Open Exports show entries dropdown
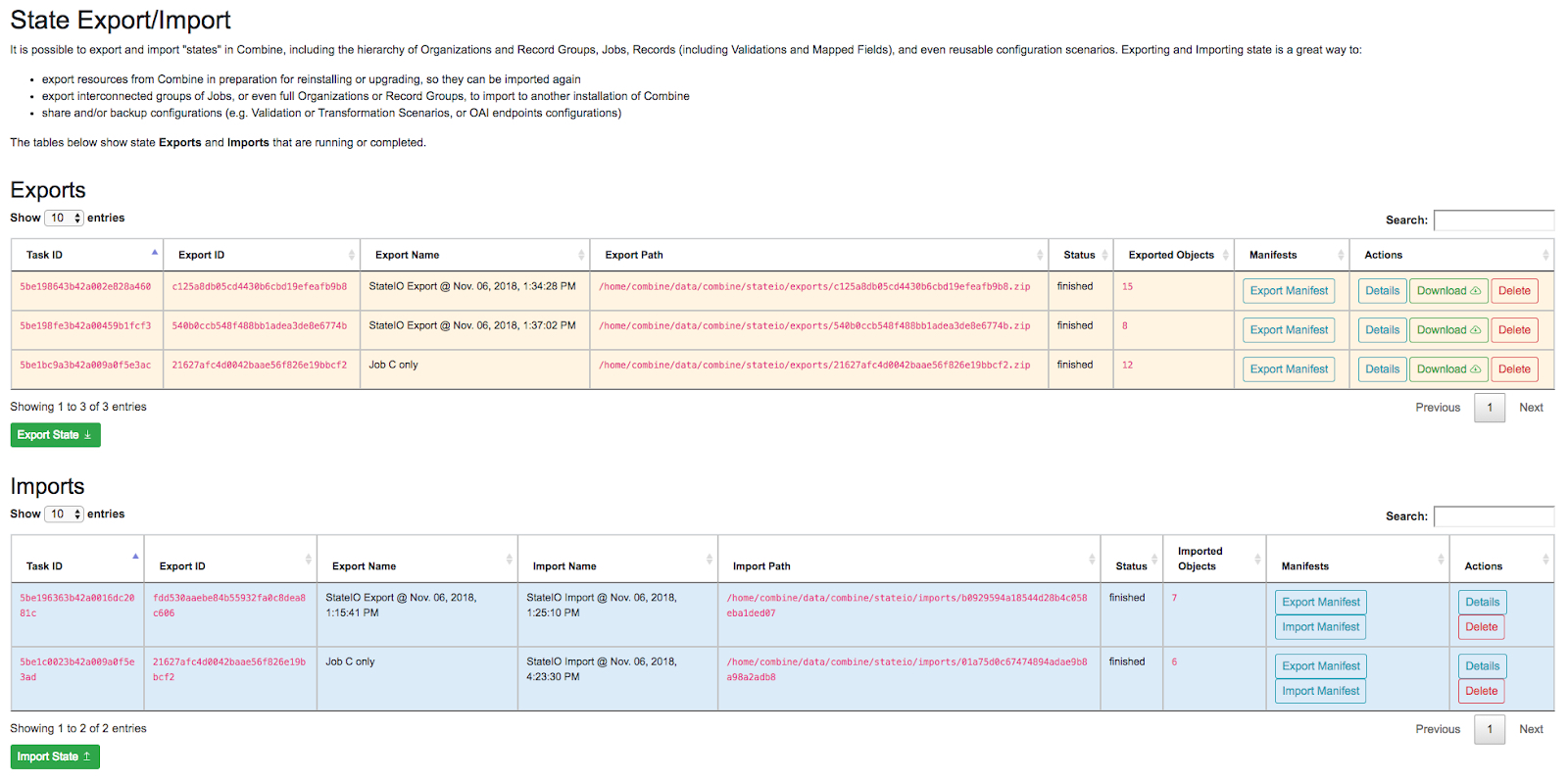The image size is (1568, 782). [x=65, y=218]
